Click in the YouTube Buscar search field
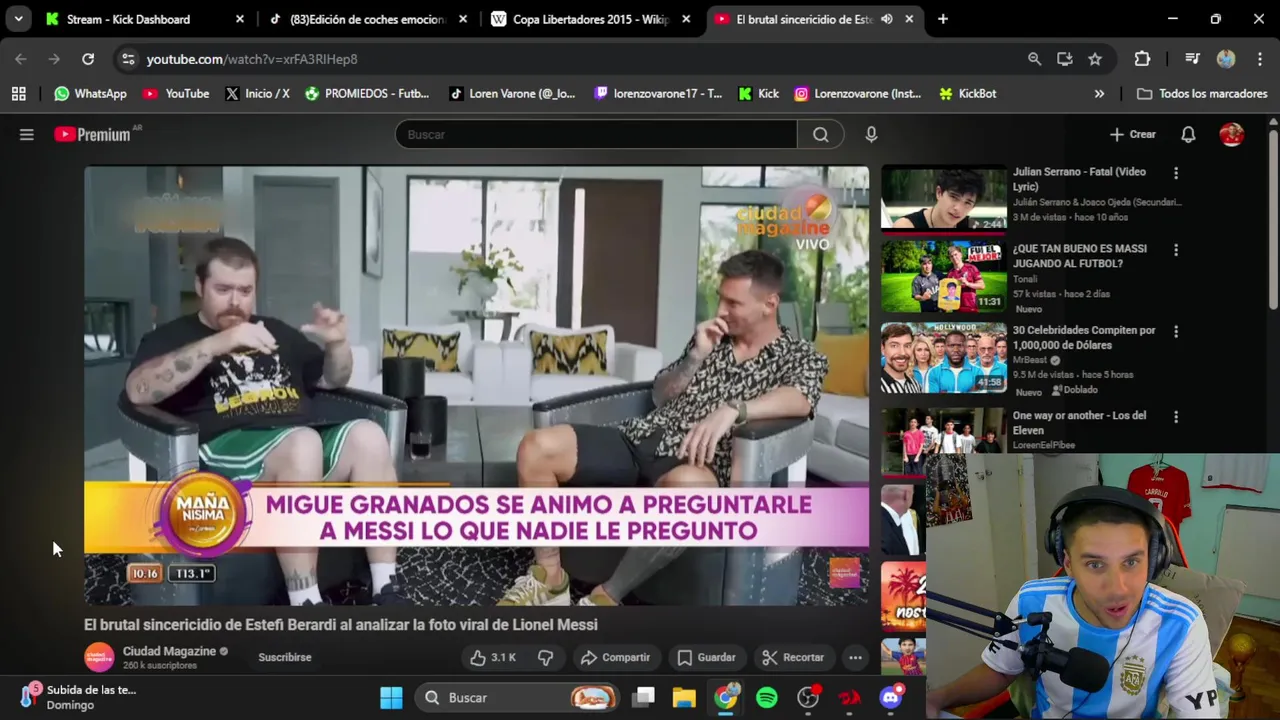The width and height of the screenshot is (1280, 720). 596,134
